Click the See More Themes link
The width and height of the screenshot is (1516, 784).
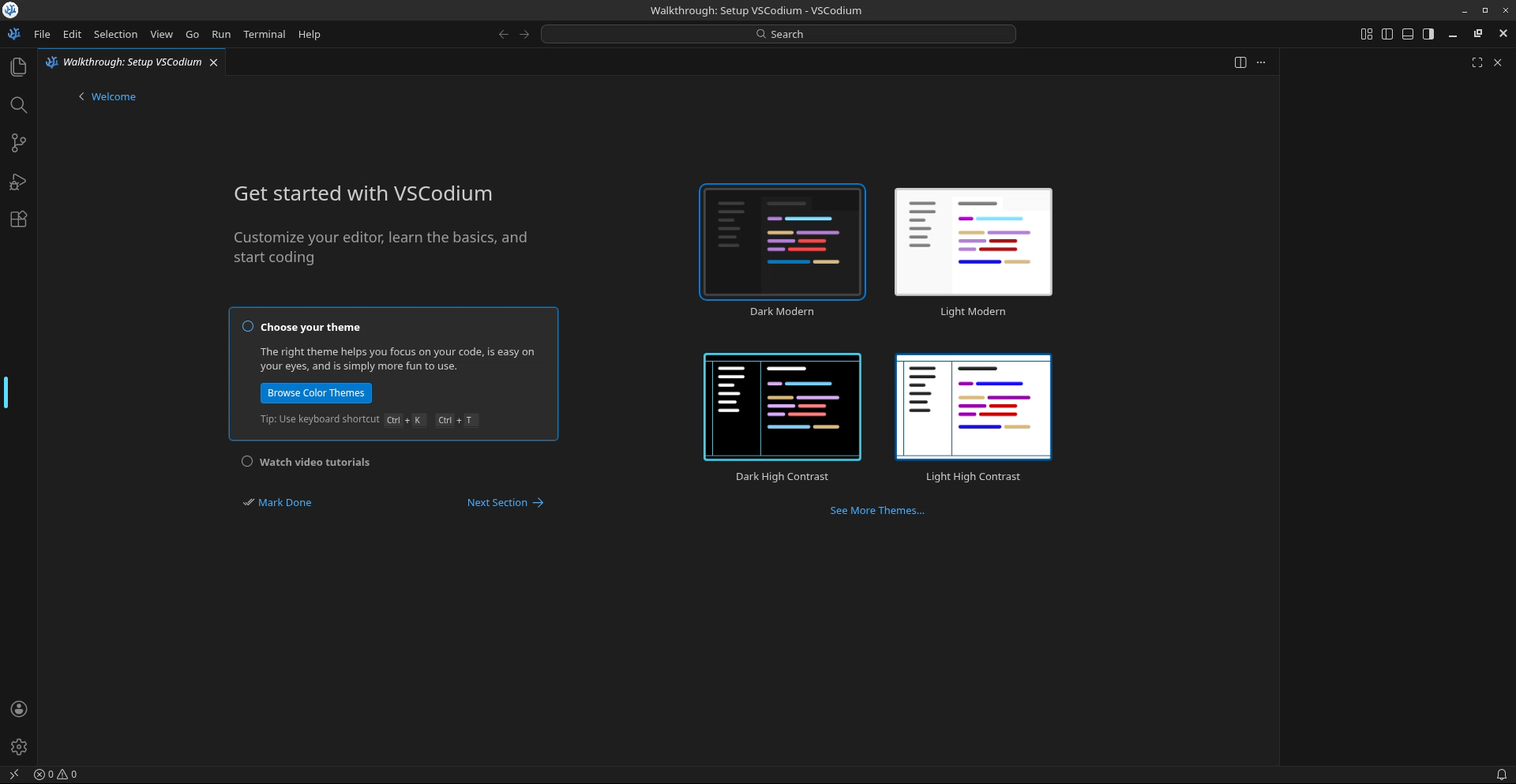click(876, 511)
